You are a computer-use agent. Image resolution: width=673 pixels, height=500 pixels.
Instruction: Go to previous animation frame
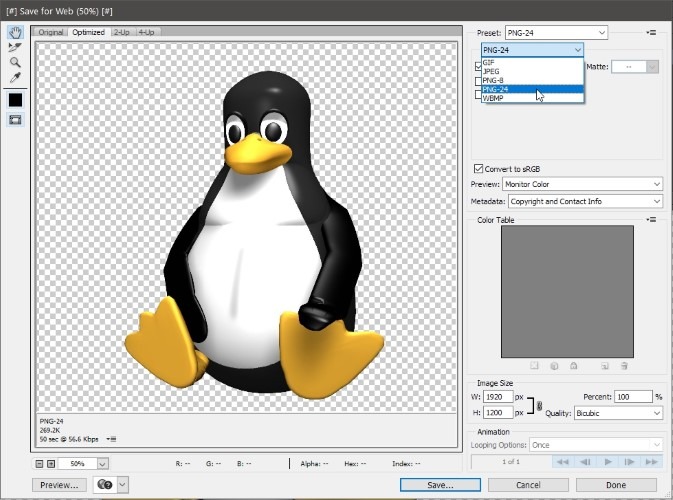pos(585,462)
